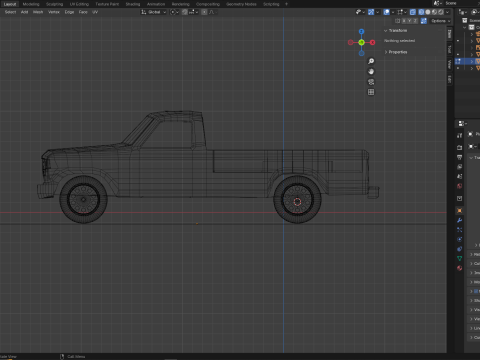Viewport: 480px width, 360px height.
Task: Open the UV Editing workspace tab
Action: [x=79, y=4]
